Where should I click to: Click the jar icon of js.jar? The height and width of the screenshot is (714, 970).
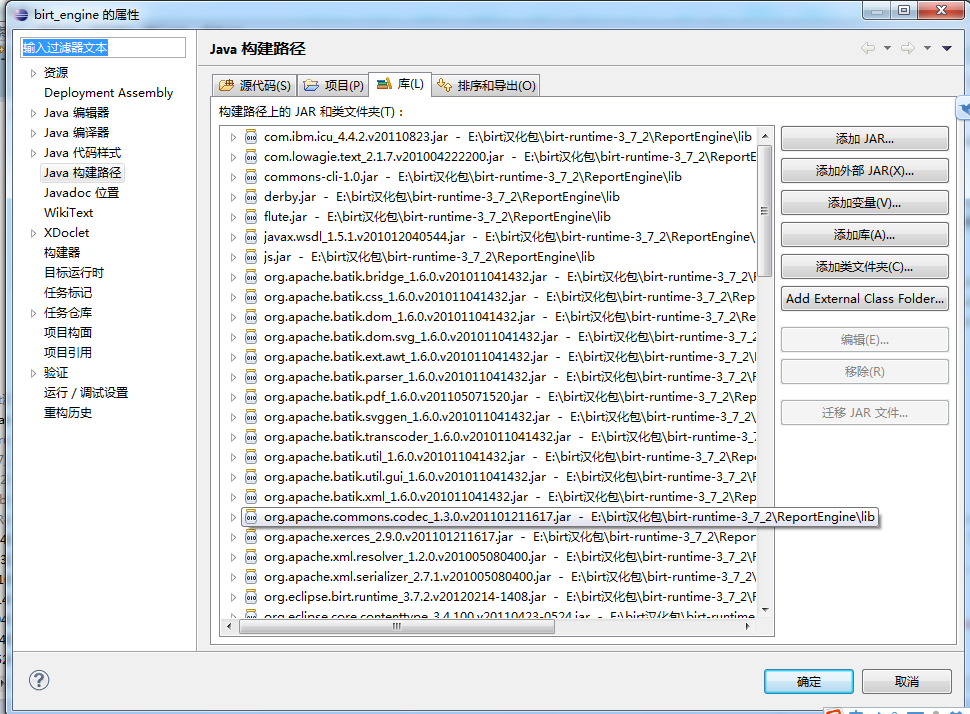pyautogui.click(x=251, y=257)
